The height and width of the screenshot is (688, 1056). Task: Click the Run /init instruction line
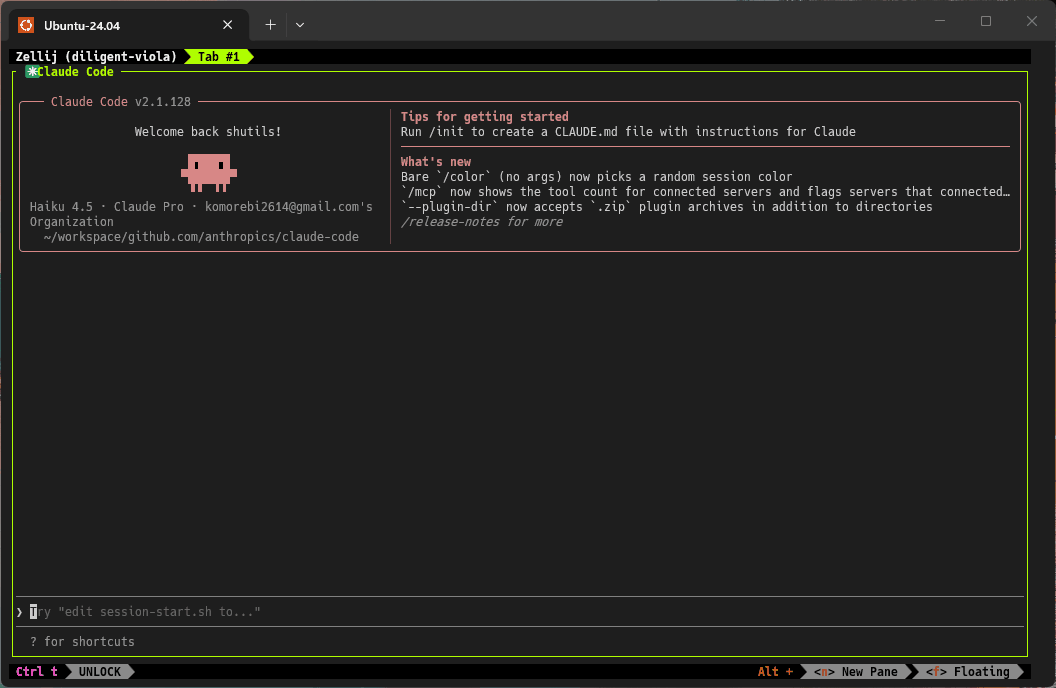pos(628,132)
